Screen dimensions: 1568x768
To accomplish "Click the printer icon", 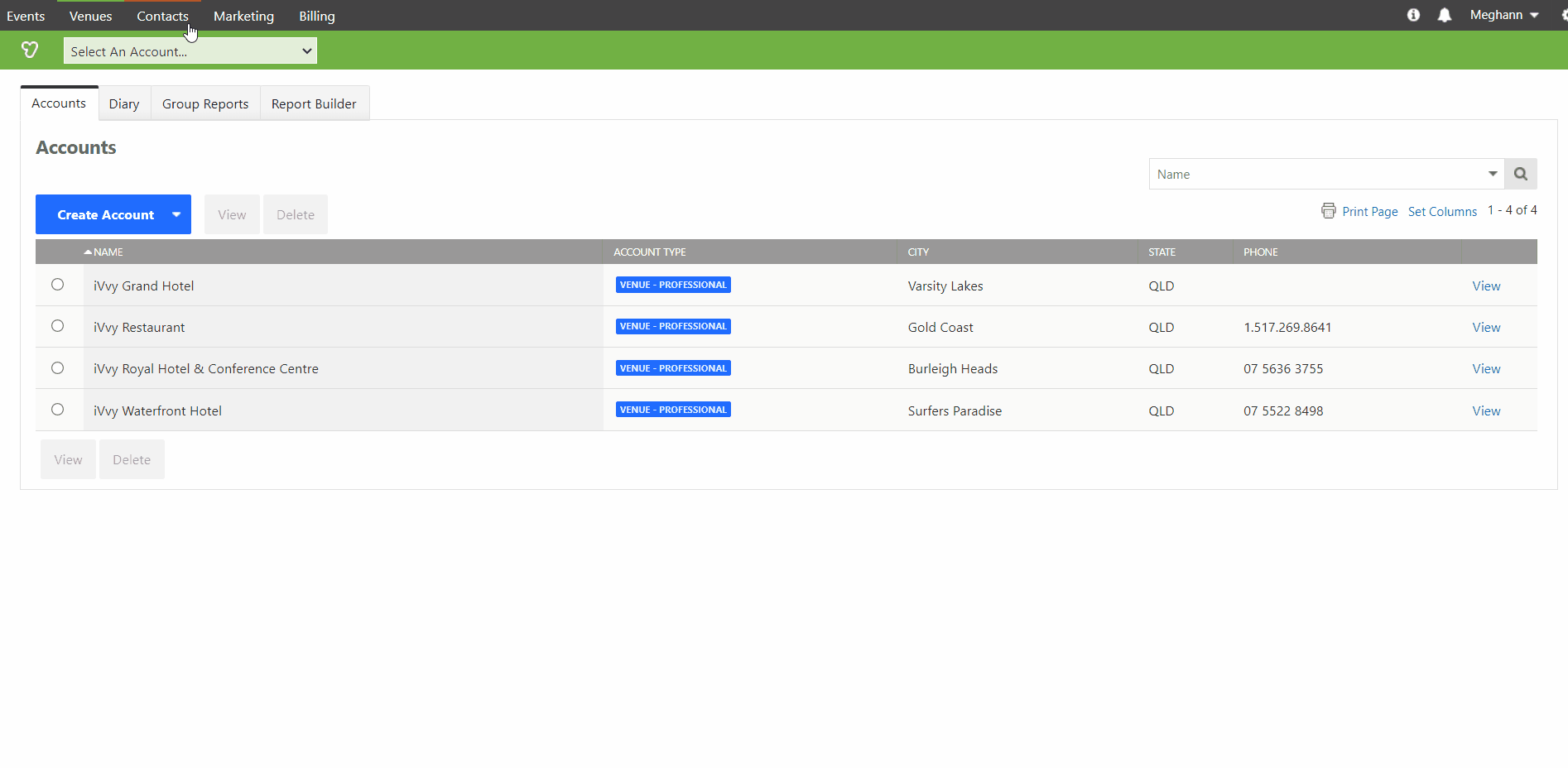I will [1329, 211].
